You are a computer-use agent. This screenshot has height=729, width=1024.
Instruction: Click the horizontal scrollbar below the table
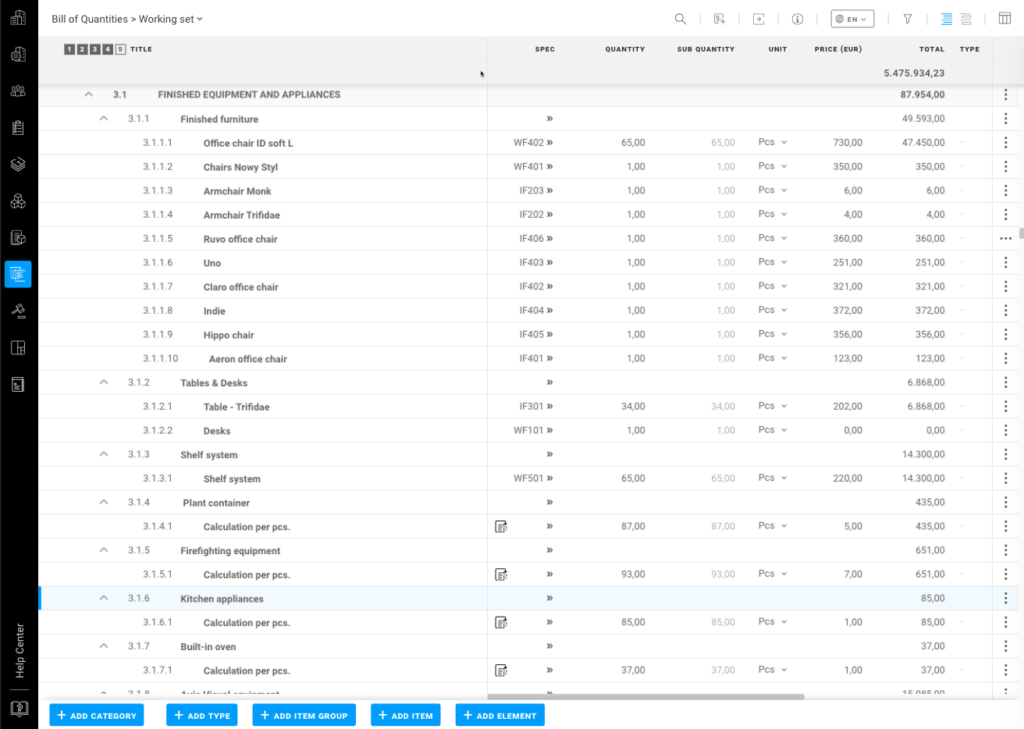(645, 696)
